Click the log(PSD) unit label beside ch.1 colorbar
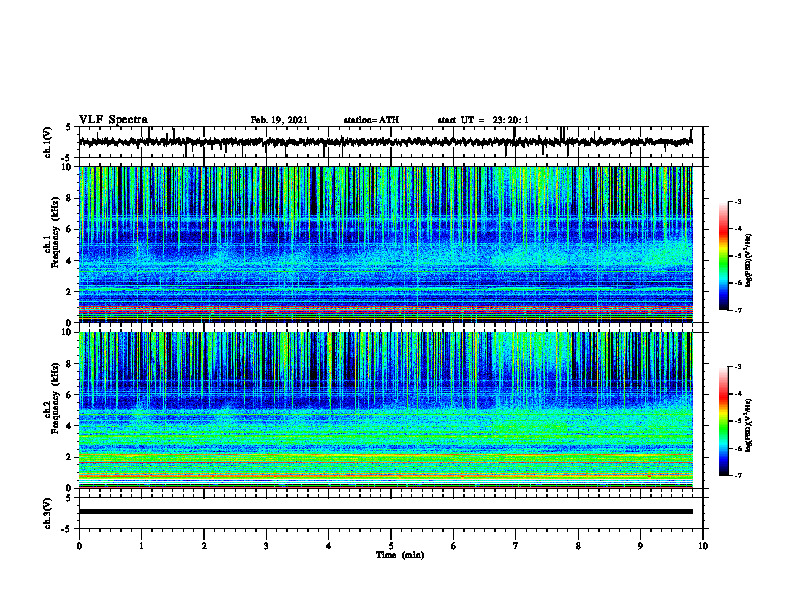 [x=749, y=261]
